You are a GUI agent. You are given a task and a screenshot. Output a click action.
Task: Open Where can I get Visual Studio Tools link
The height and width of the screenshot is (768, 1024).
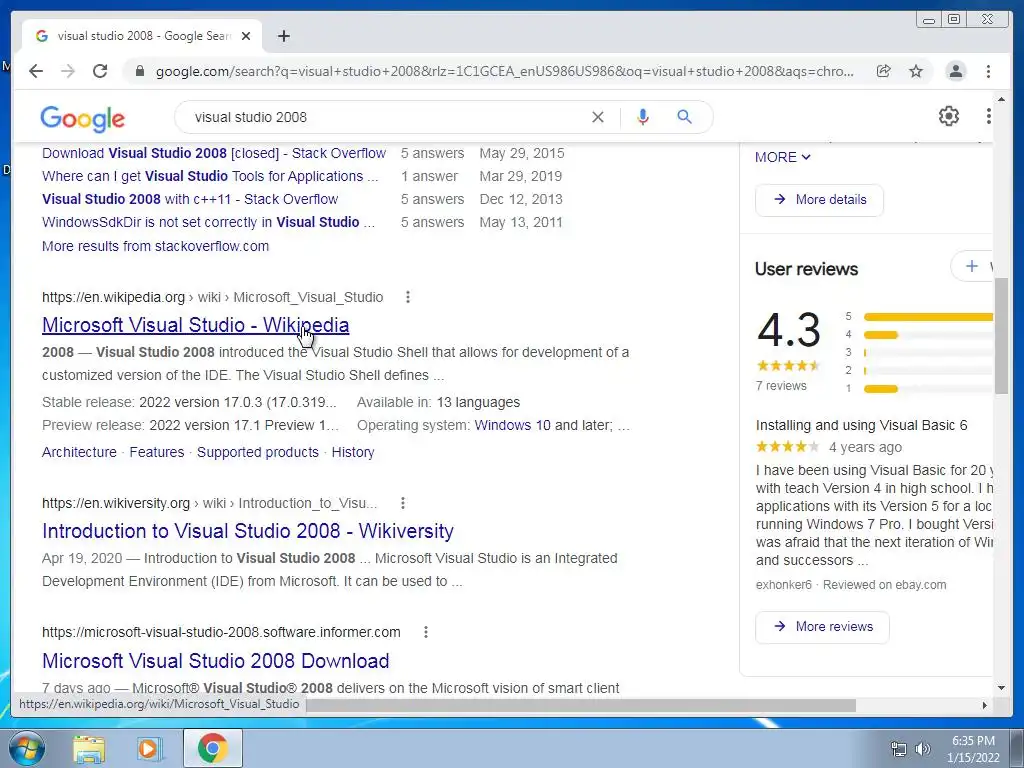point(210,176)
